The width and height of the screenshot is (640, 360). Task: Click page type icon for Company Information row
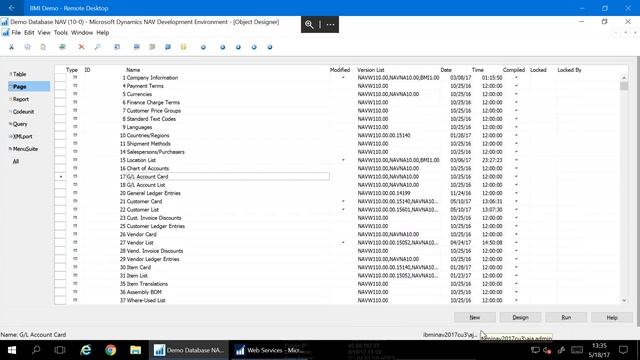pos(75,78)
